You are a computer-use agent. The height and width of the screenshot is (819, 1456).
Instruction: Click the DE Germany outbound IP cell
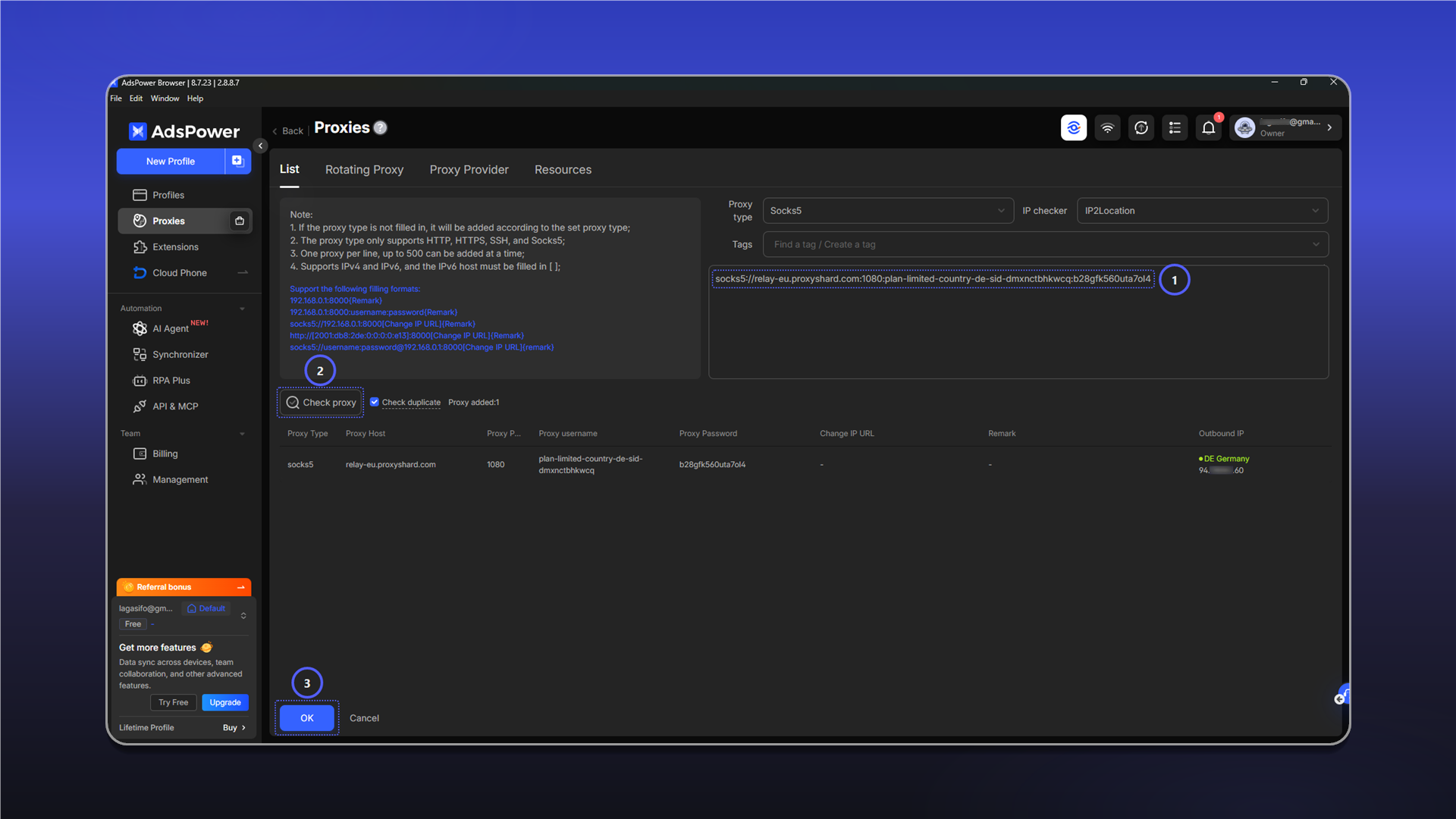click(1223, 464)
